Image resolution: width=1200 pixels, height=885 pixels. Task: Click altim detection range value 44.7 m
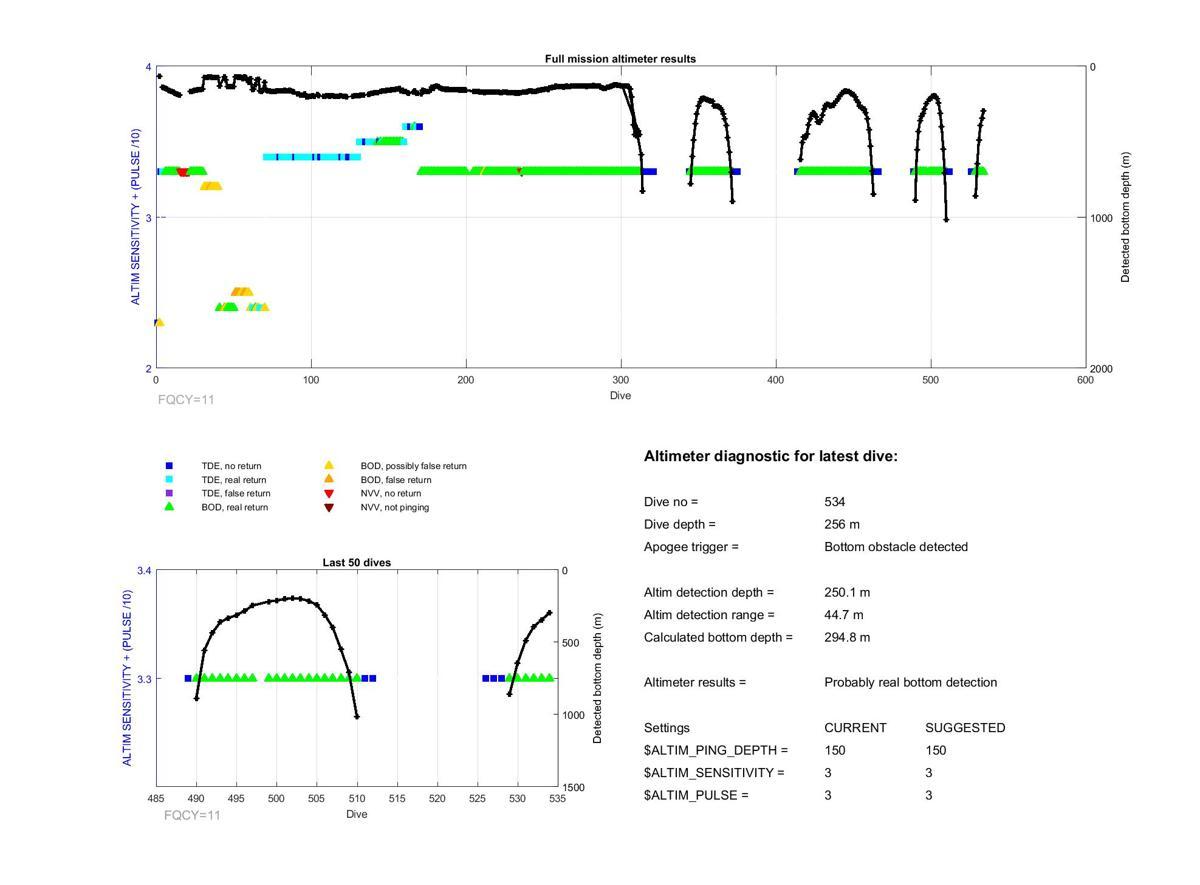click(844, 615)
